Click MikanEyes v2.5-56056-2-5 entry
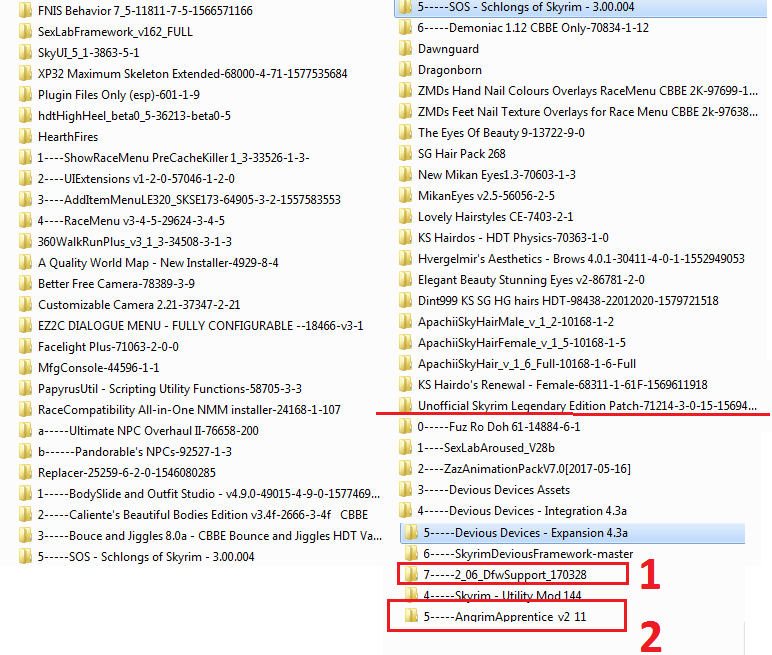Image resolution: width=772 pixels, height=655 pixels. pos(486,196)
